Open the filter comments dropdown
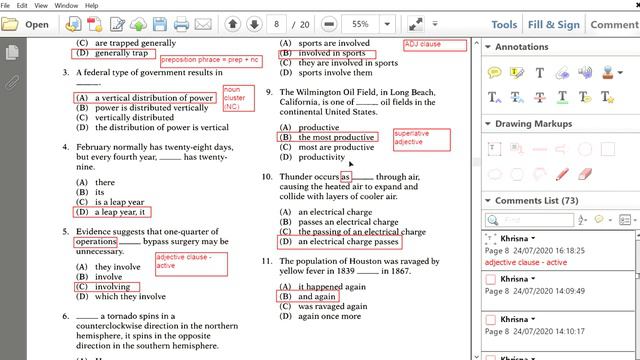This screenshot has width=640, height=360. [x=602, y=220]
